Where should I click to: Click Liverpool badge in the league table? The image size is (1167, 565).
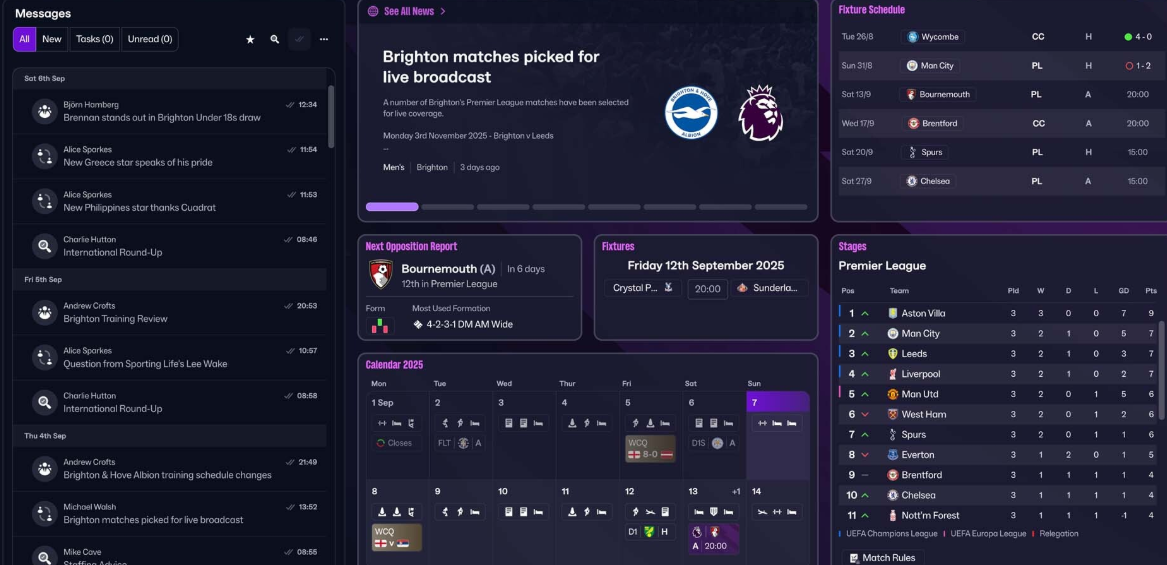pos(893,374)
